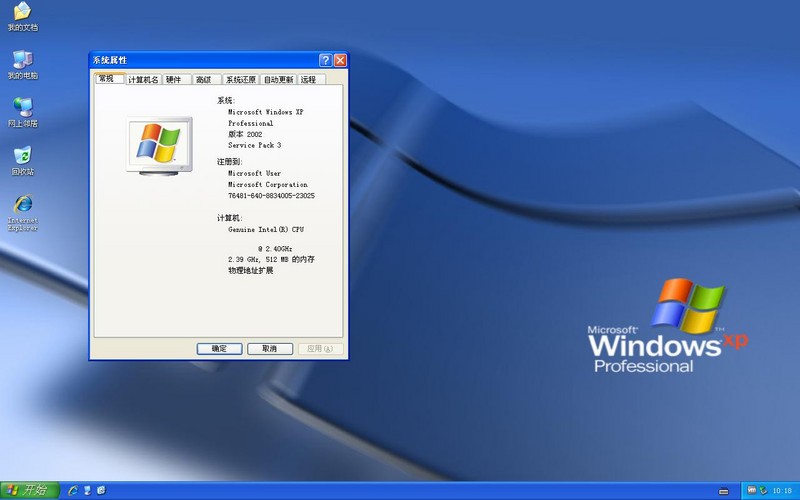Select the Internet Explorer desktop icon
800x500 pixels.
tap(22, 213)
